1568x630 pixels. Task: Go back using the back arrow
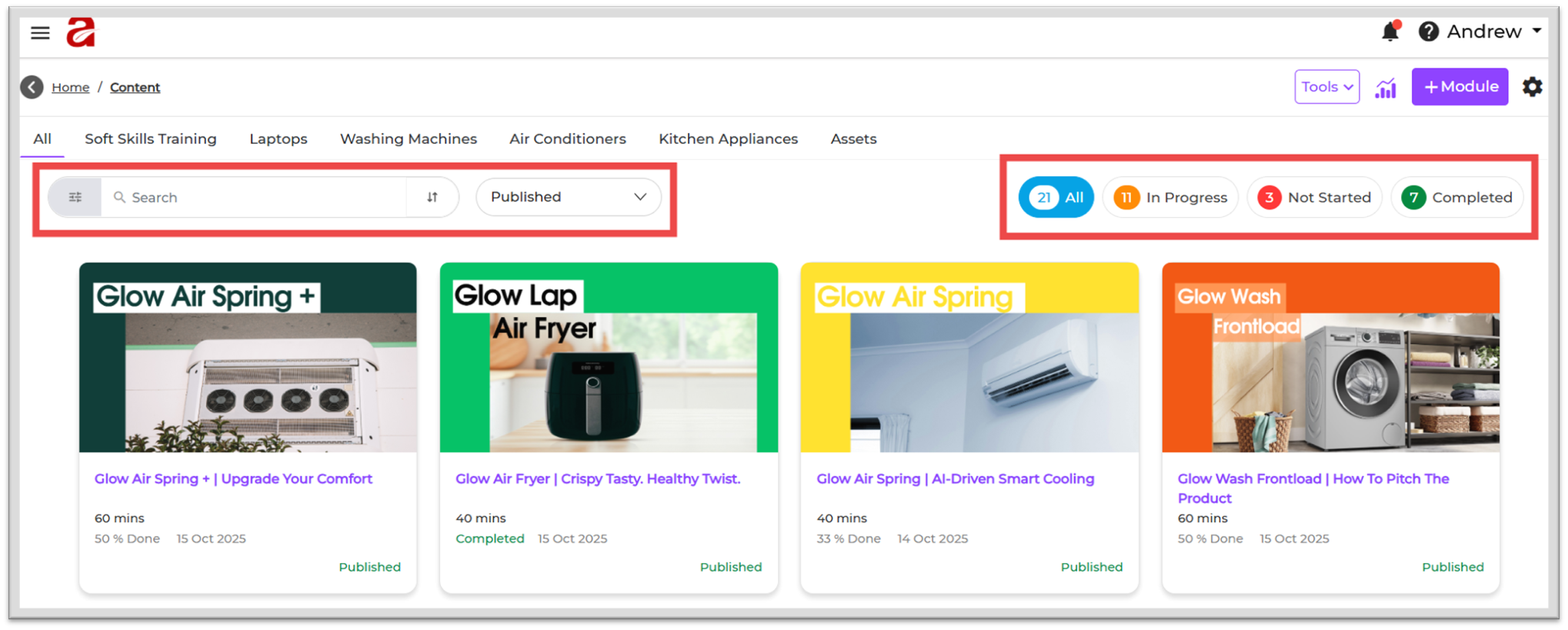point(32,87)
